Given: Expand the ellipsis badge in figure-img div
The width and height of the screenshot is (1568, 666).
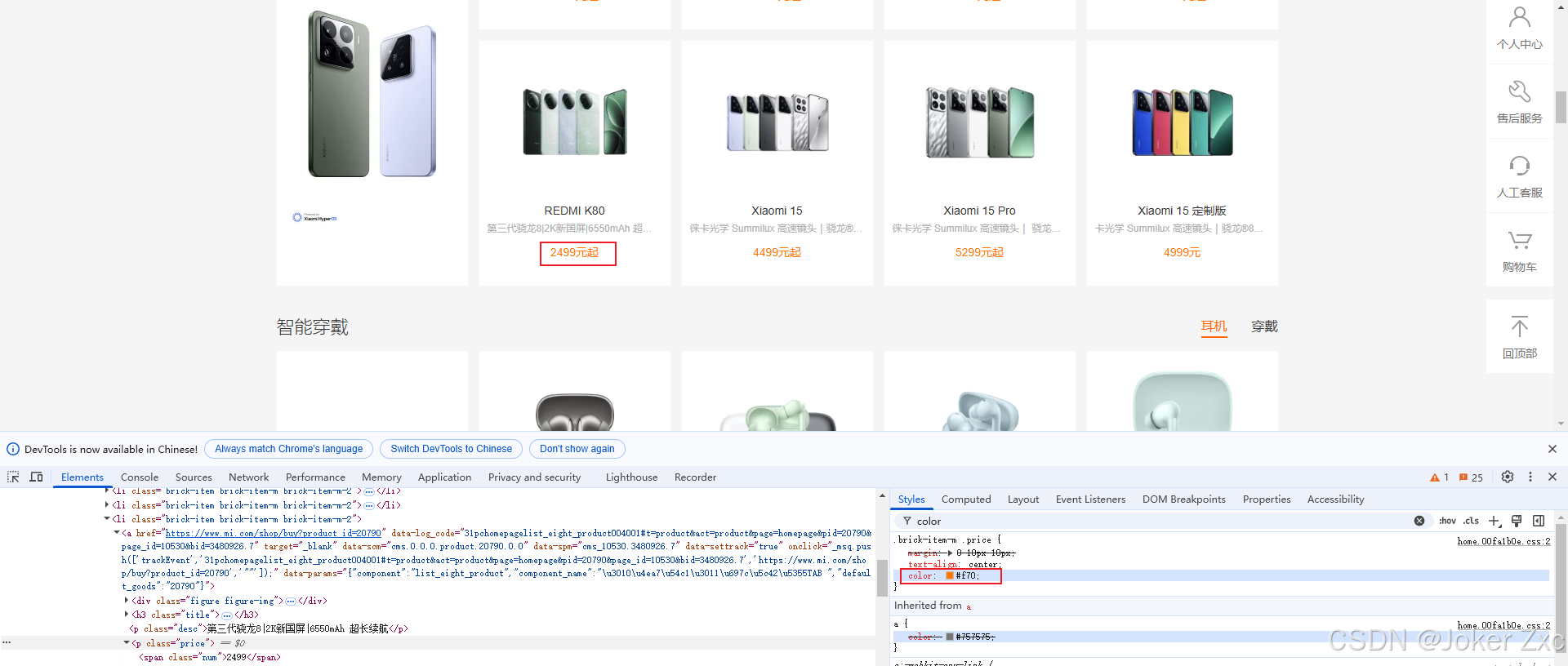Looking at the screenshot, I should 290,601.
